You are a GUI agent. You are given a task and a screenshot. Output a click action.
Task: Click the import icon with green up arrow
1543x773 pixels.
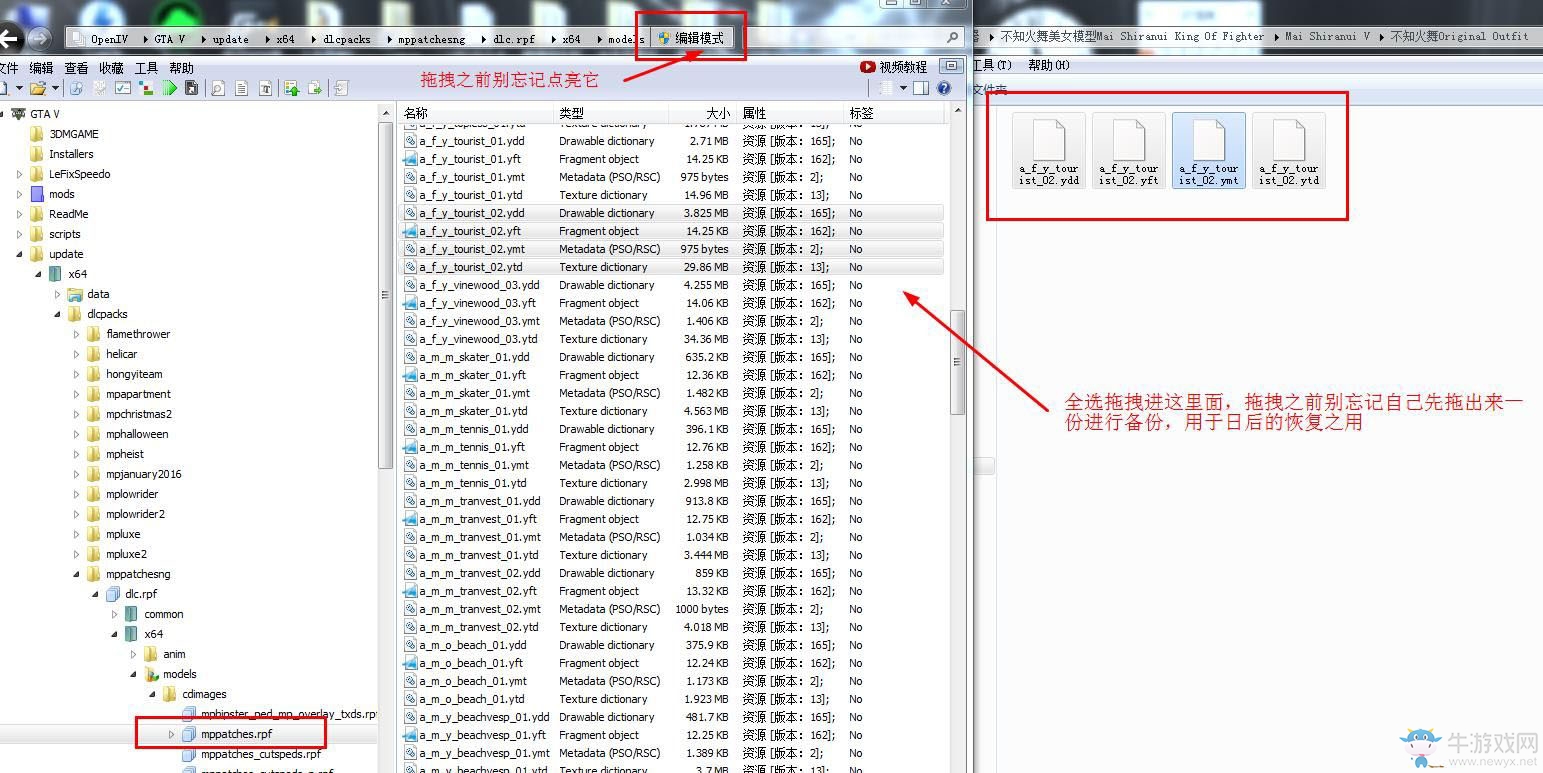pyautogui.click(x=291, y=88)
